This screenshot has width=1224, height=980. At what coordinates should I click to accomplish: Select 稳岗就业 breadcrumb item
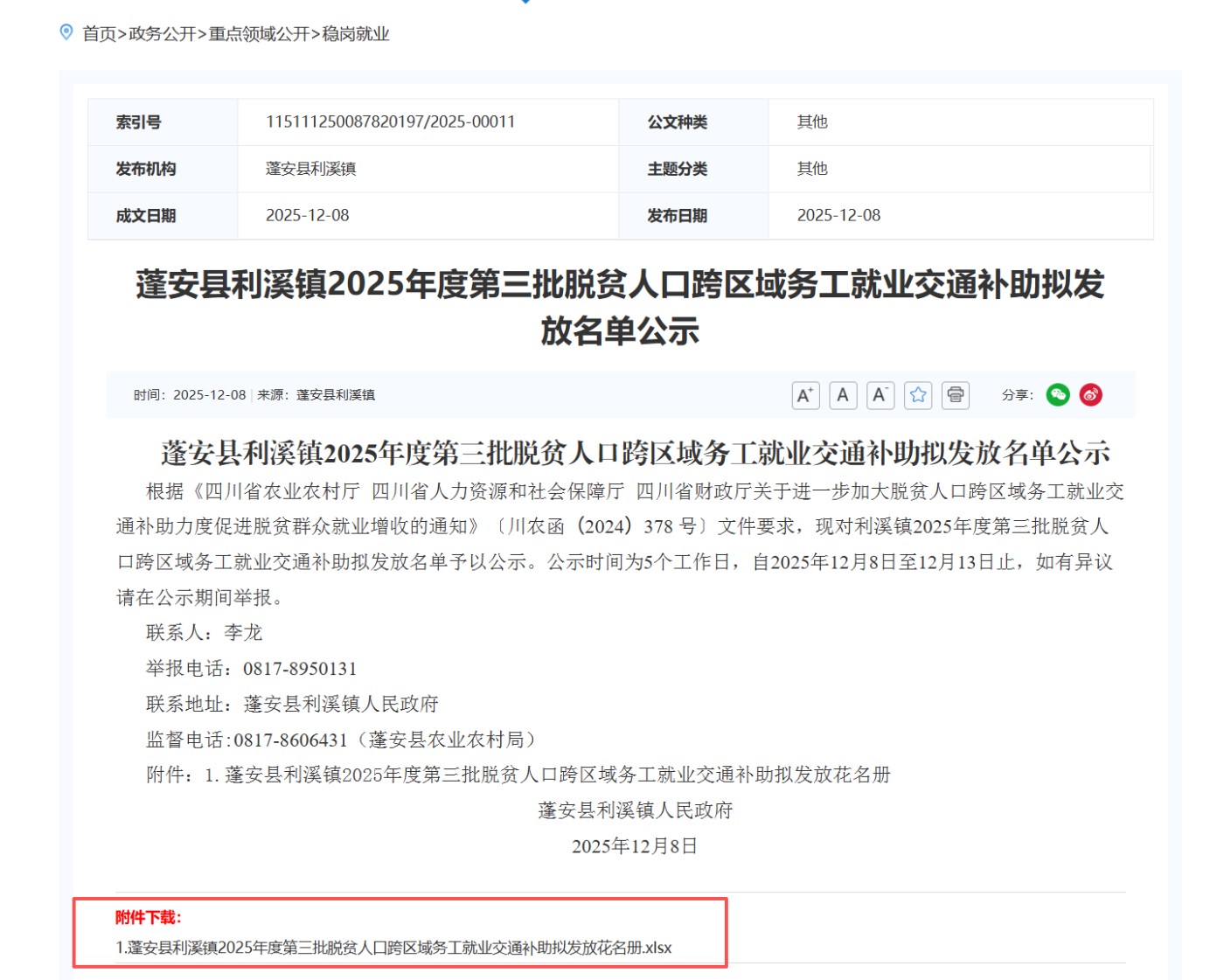pyautogui.click(x=356, y=34)
